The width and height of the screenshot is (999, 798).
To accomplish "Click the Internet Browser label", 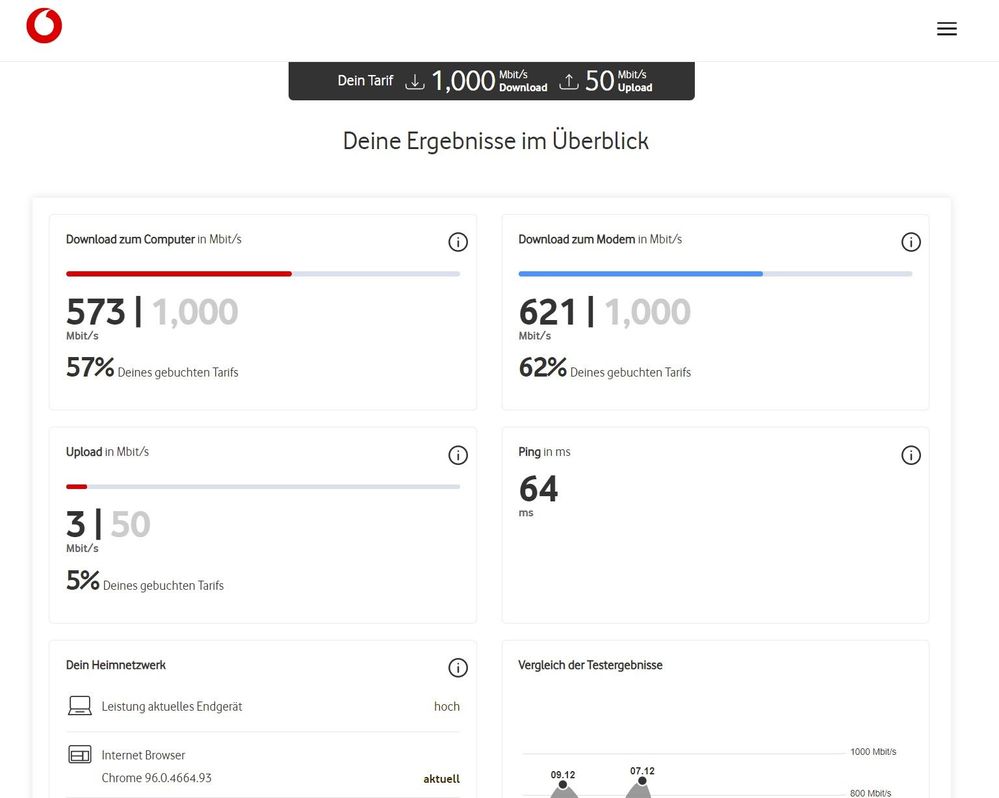I will 143,755.
